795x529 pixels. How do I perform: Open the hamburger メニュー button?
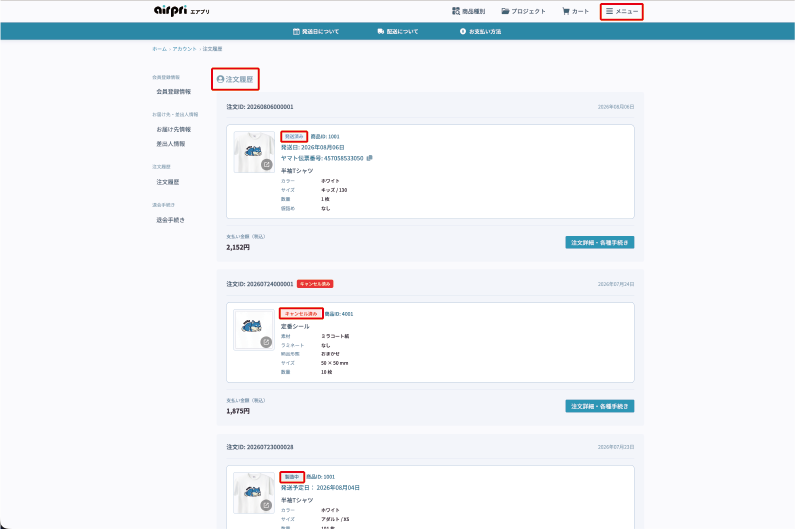click(622, 11)
